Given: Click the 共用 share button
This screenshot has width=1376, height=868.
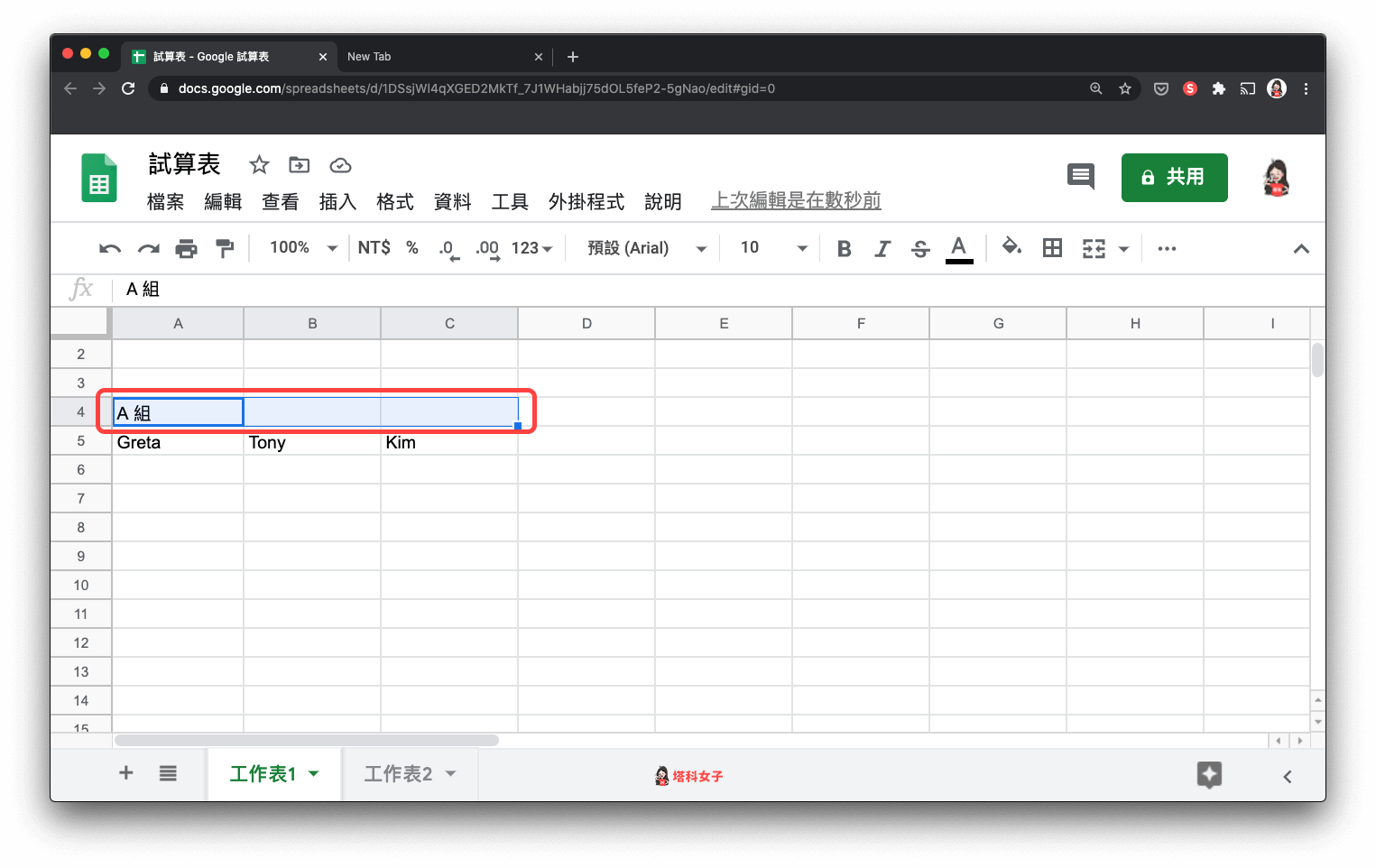Looking at the screenshot, I should click(x=1174, y=178).
